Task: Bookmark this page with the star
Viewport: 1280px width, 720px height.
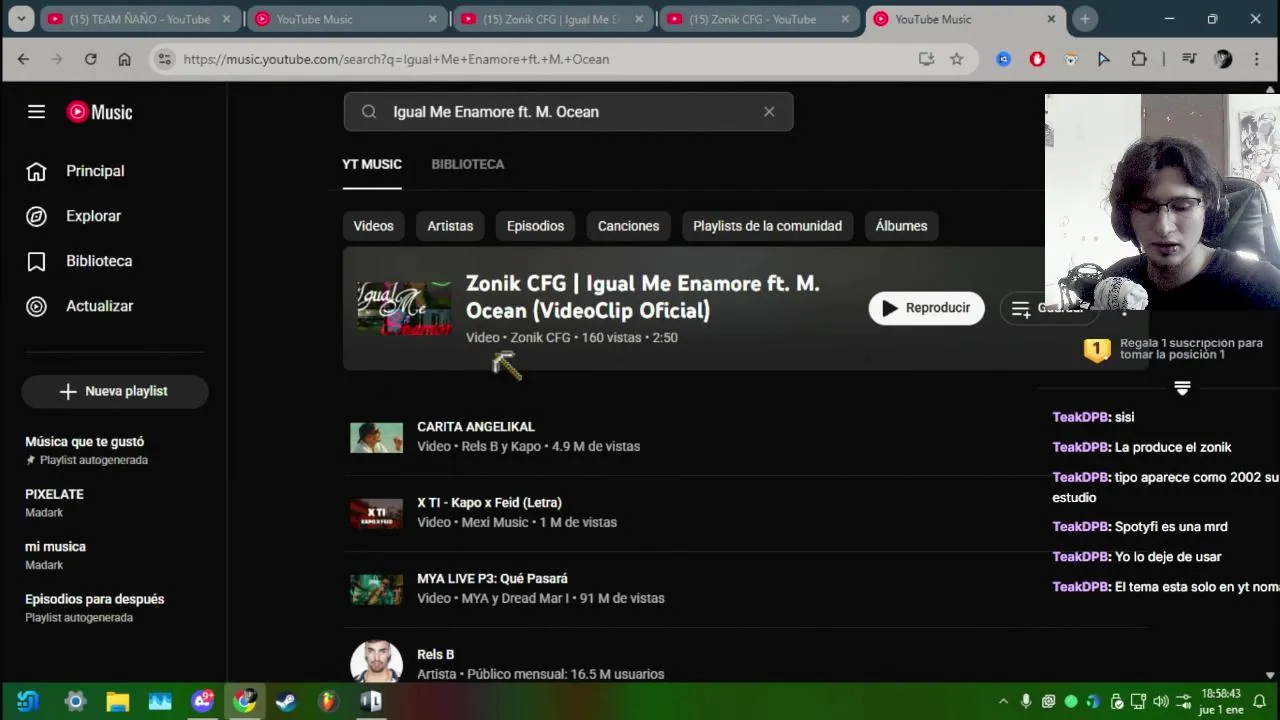Action: coord(957,59)
